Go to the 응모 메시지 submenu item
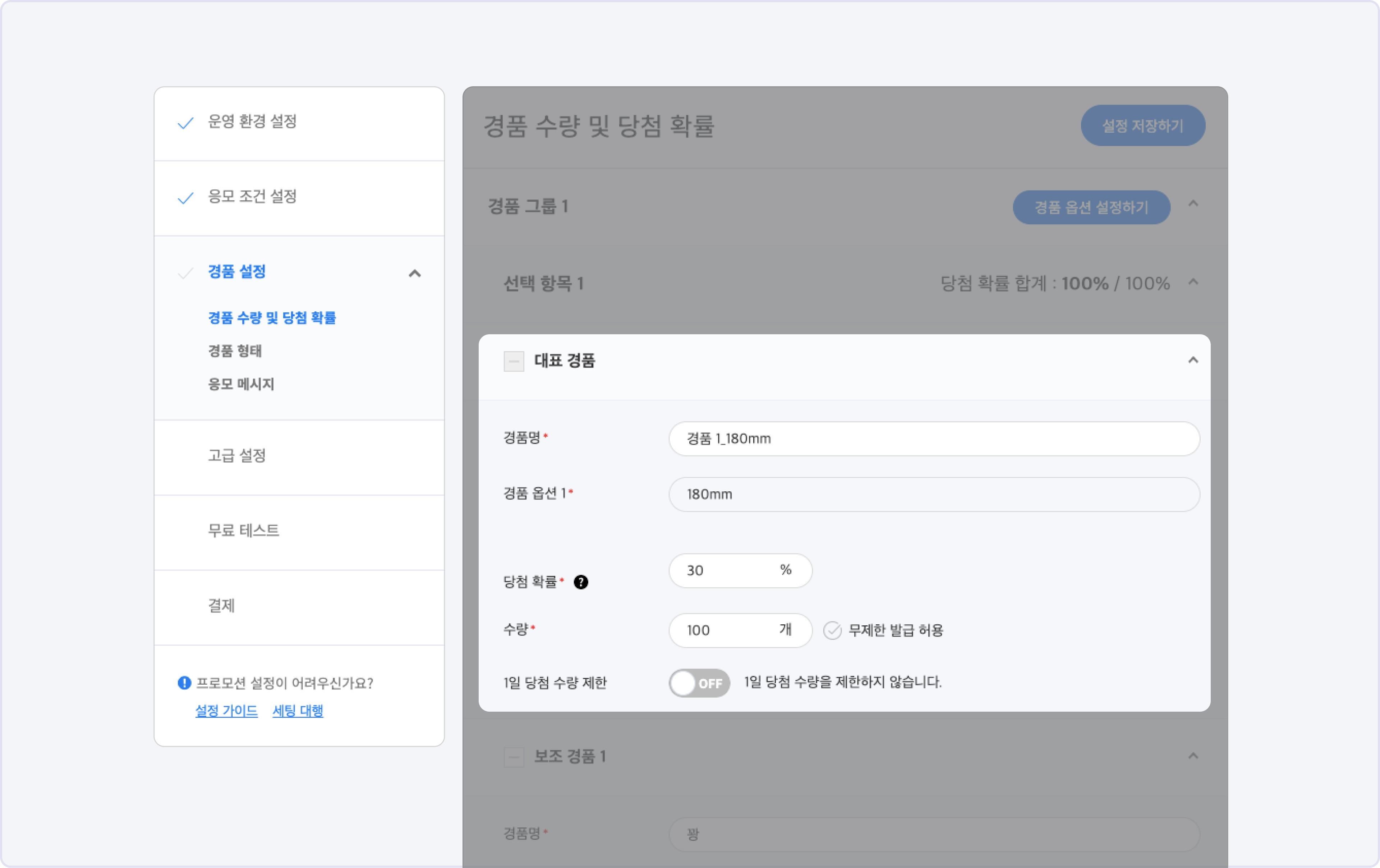Image resolution: width=1380 pixels, height=868 pixels. click(x=241, y=384)
